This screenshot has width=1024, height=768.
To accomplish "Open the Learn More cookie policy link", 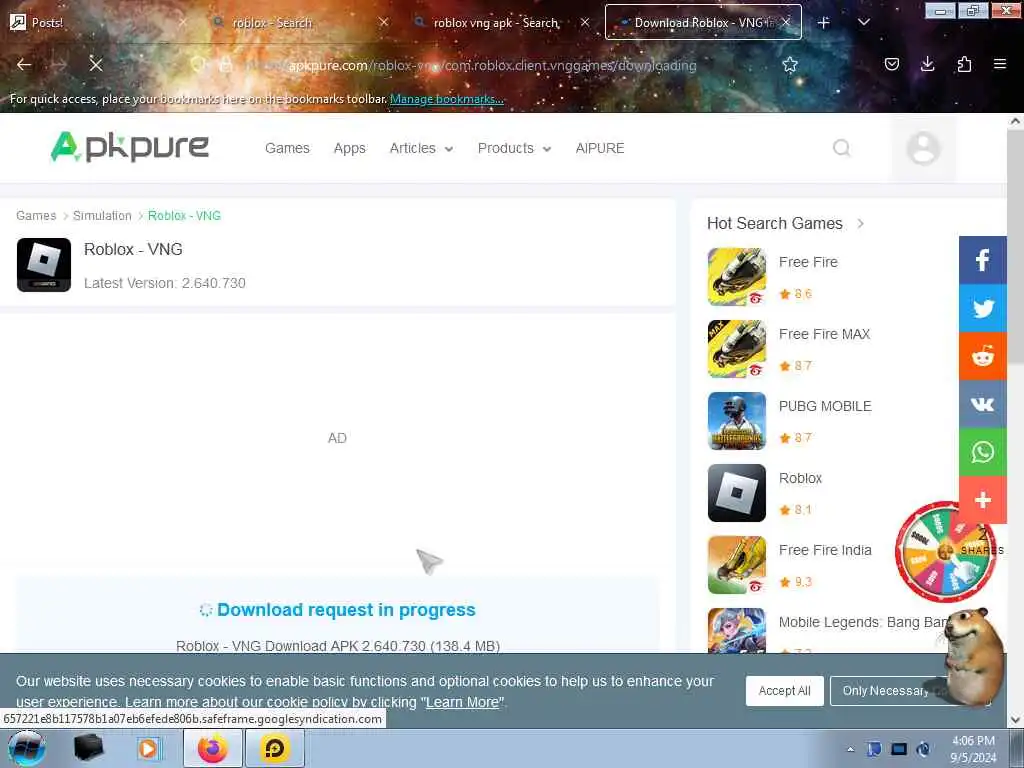I will click(x=462, y=702).
